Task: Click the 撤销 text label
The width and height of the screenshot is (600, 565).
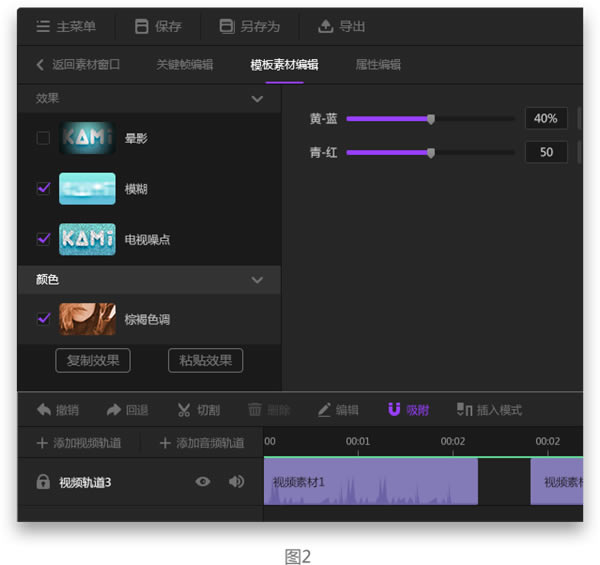Action: click(67, 410)
